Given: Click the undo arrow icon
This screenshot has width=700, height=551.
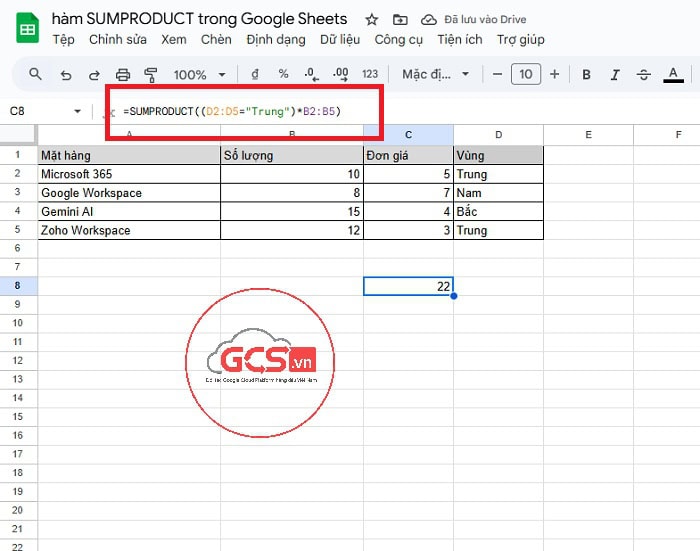Looking at the screenshot, I should pos(66,74).
